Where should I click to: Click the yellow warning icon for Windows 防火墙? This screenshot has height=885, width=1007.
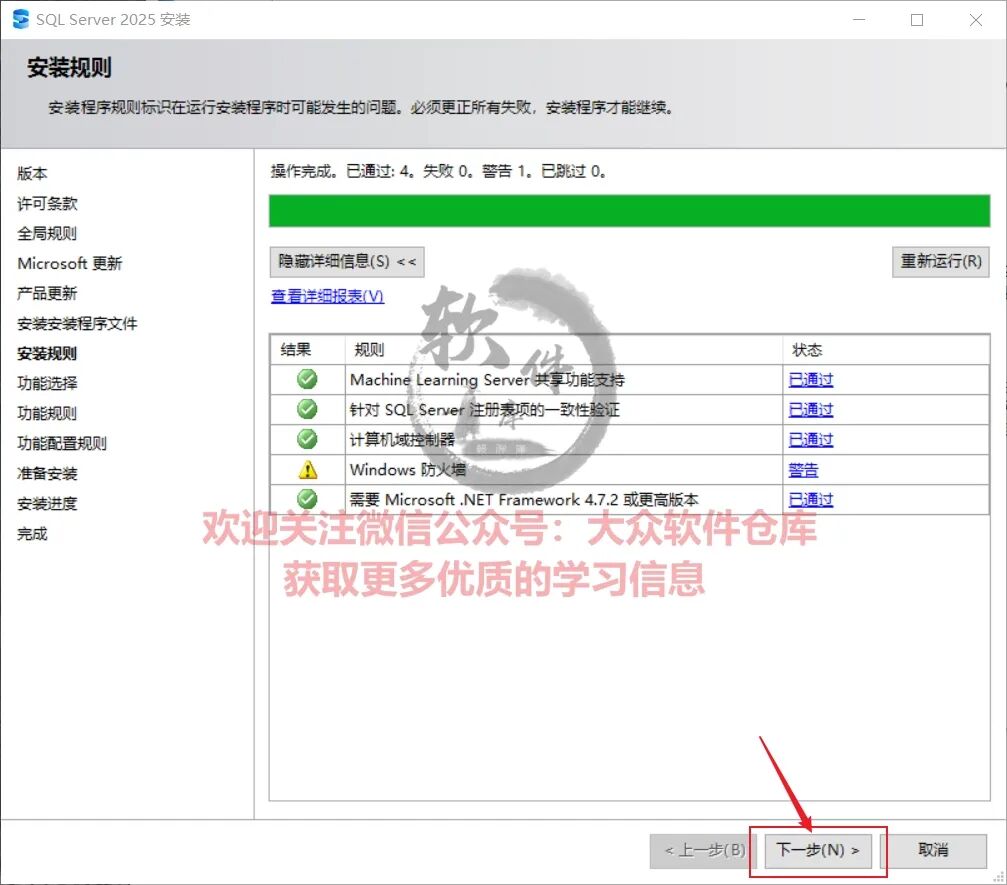(308, 469)
